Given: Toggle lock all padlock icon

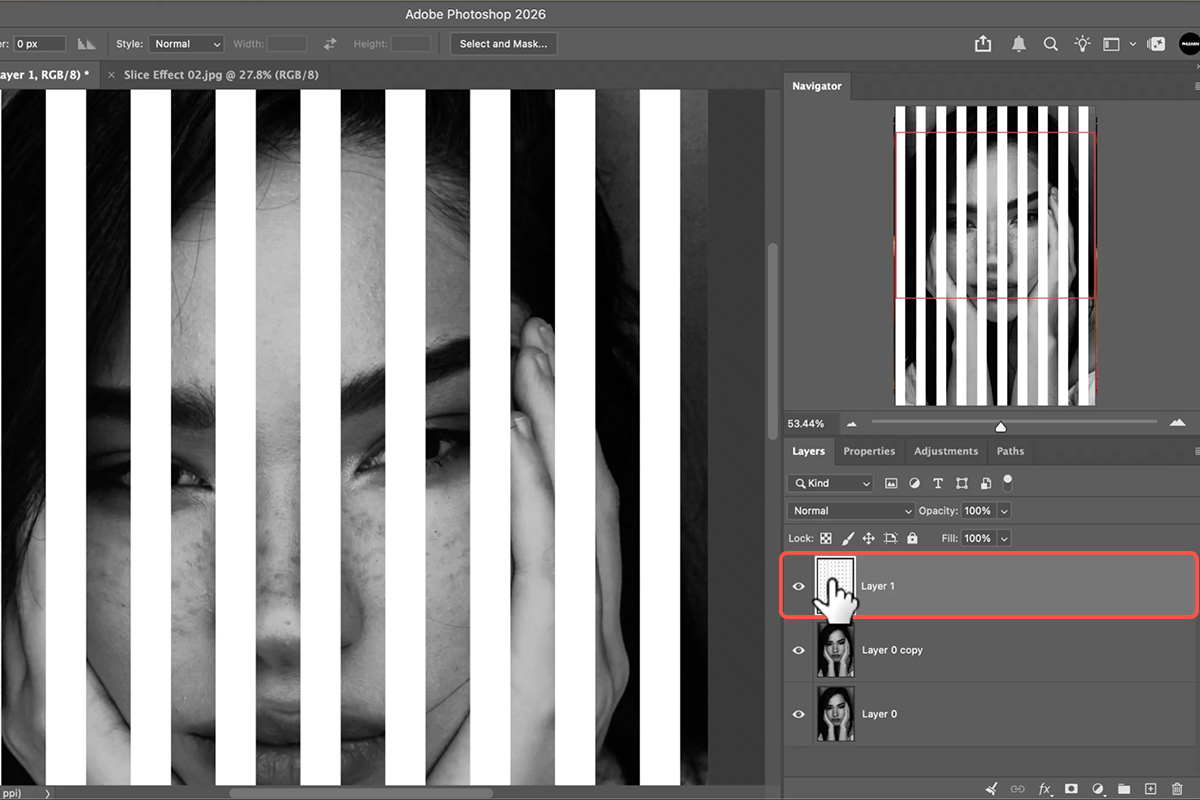Looking at the screenshot, I should (912, 538).
